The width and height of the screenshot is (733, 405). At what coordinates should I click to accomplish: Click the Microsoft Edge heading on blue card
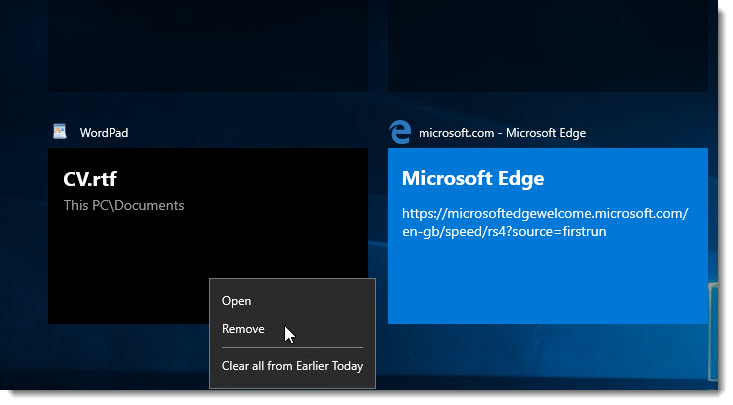click(x=473, y=178)
